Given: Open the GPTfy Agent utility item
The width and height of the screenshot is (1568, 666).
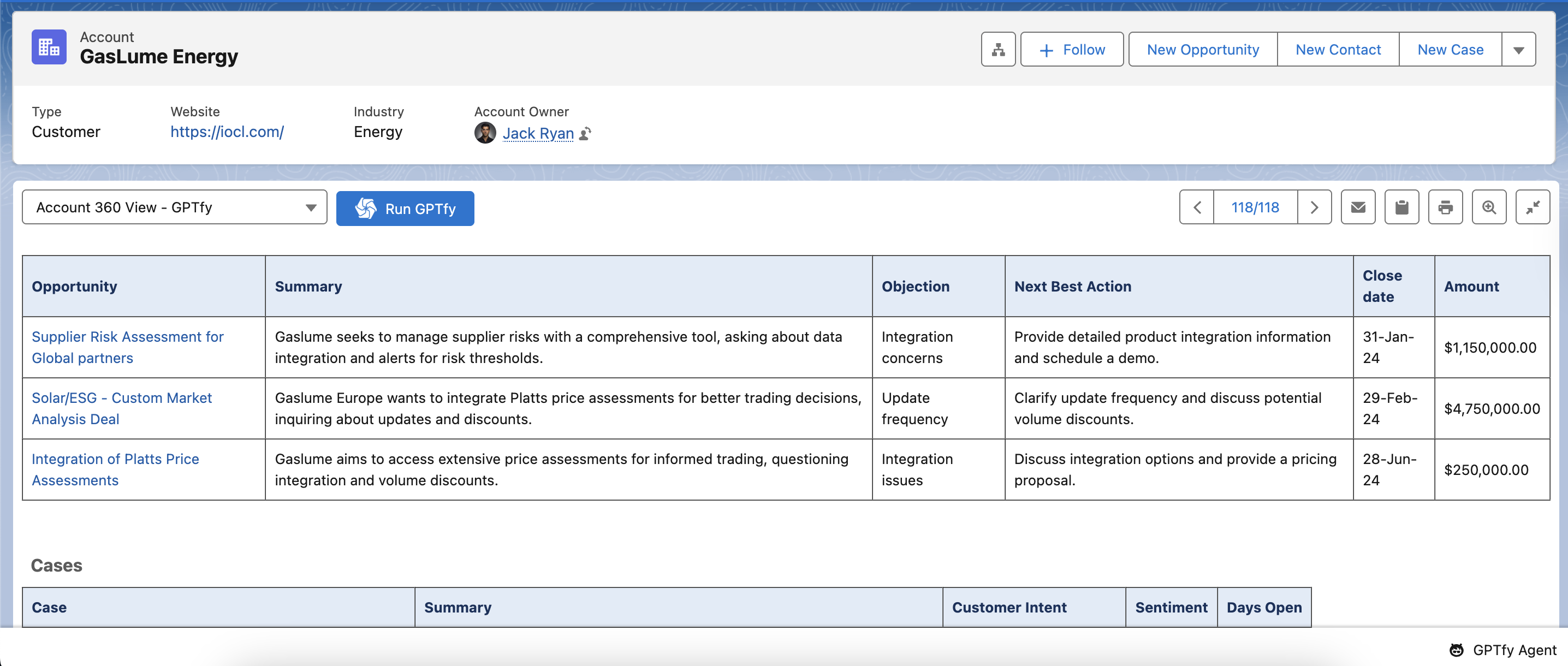Looking at the screenshot, I should point(1503,650).
